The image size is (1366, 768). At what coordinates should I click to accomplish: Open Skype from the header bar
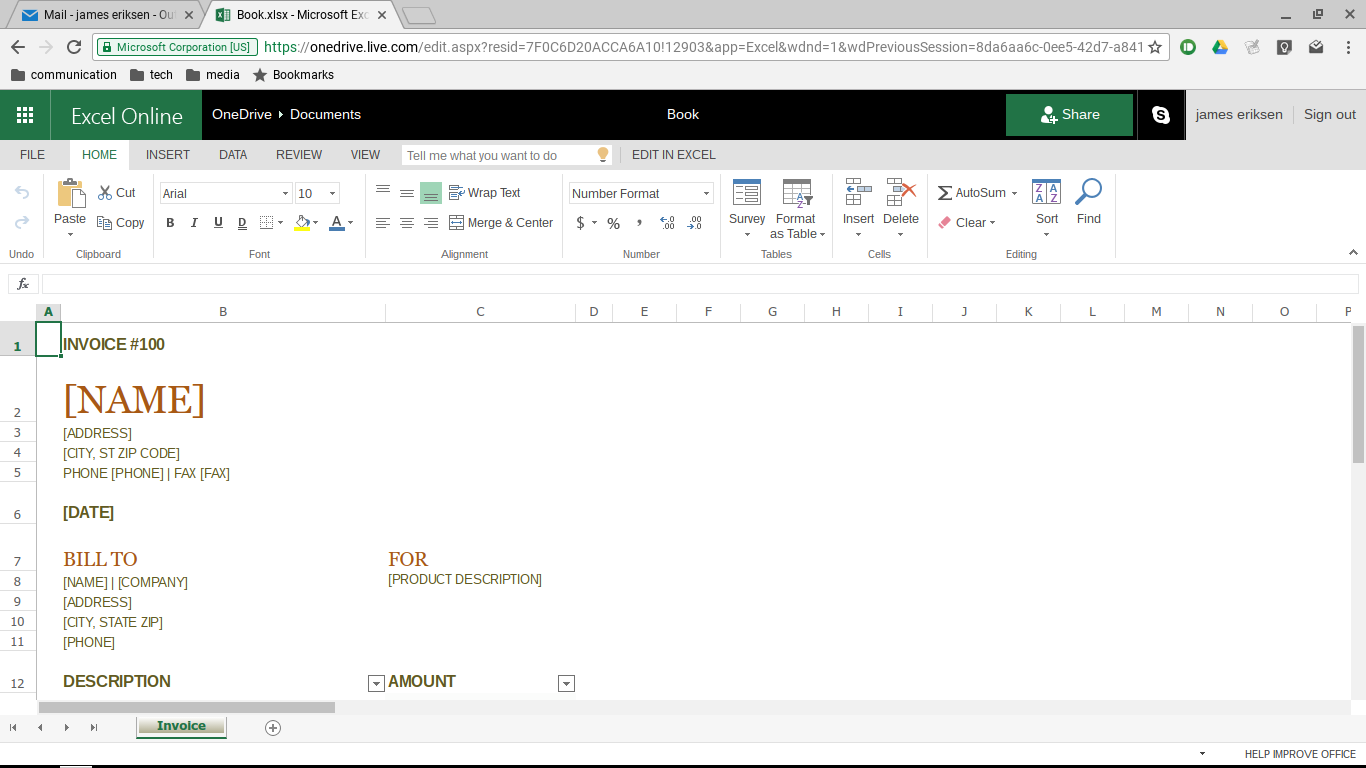click(x=1161, y=115)
